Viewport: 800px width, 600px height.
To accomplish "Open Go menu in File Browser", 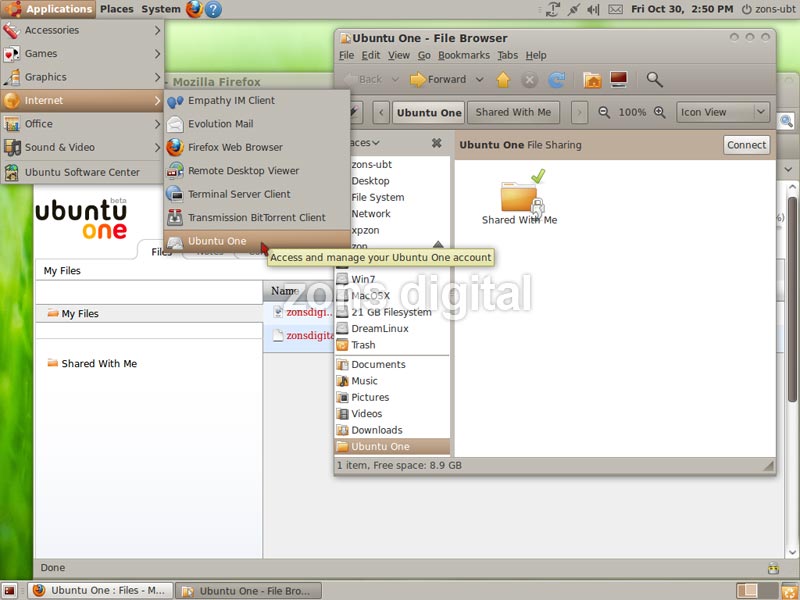I will (424, 55).
